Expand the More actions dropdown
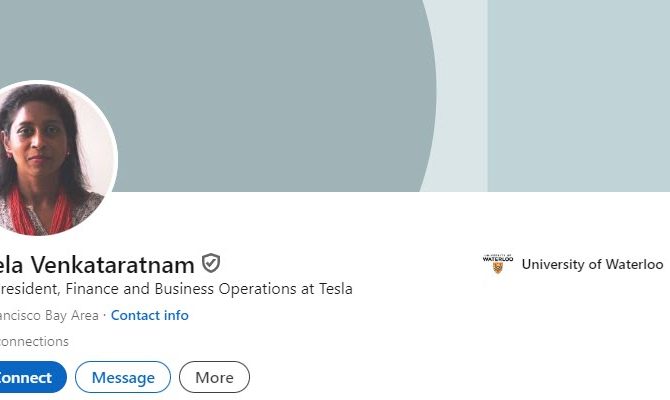The height and width of the screenshot is (400, 670). pyautogui.click(x=214, y=377)
